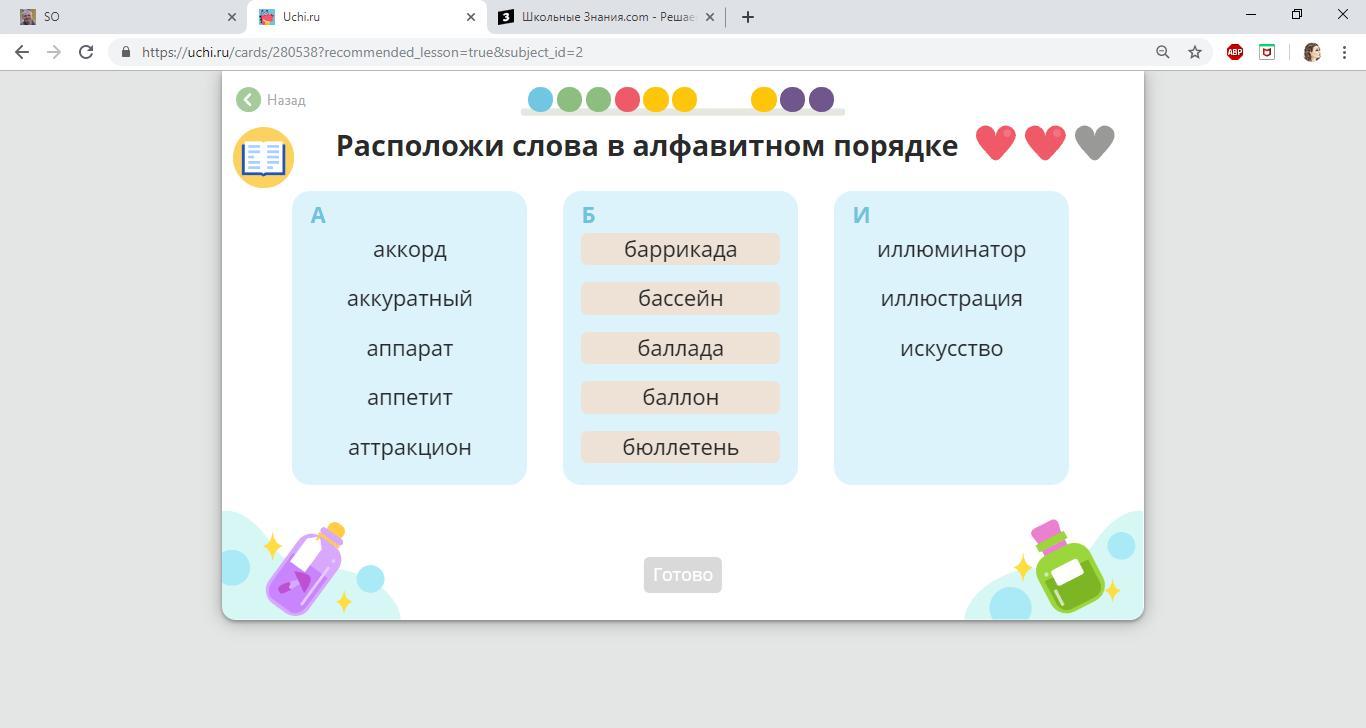This screenshot has height=728, width=1366.
Task: Click the zoom magnifier icon in address bar
Action: click(1162, 52)
